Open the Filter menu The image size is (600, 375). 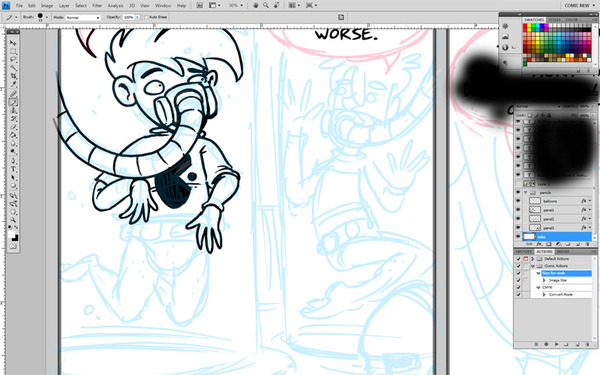97,6
